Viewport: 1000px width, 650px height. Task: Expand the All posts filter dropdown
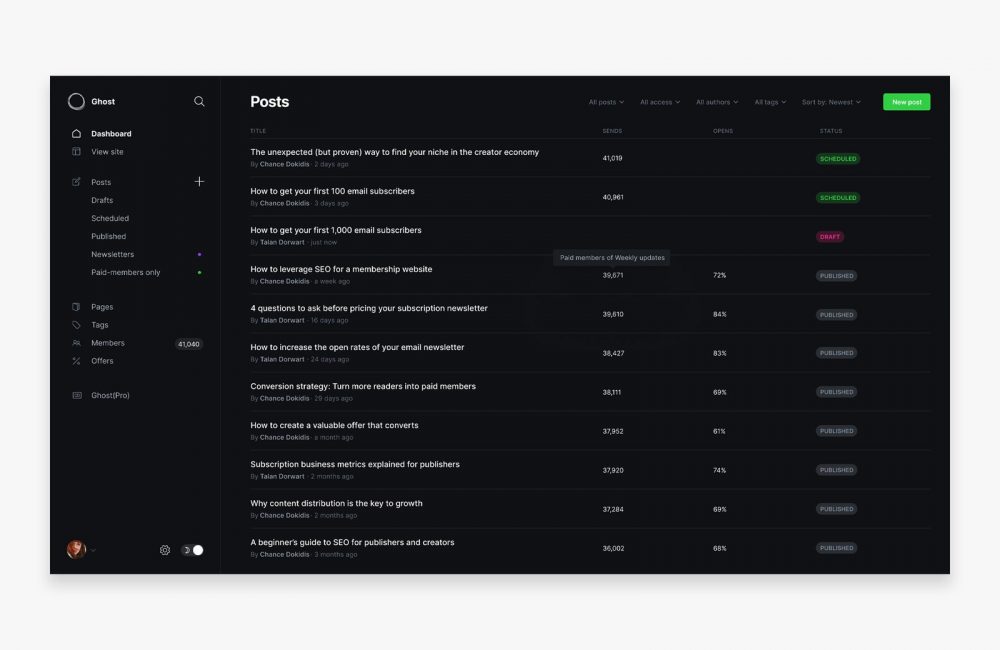click(606, 102)
